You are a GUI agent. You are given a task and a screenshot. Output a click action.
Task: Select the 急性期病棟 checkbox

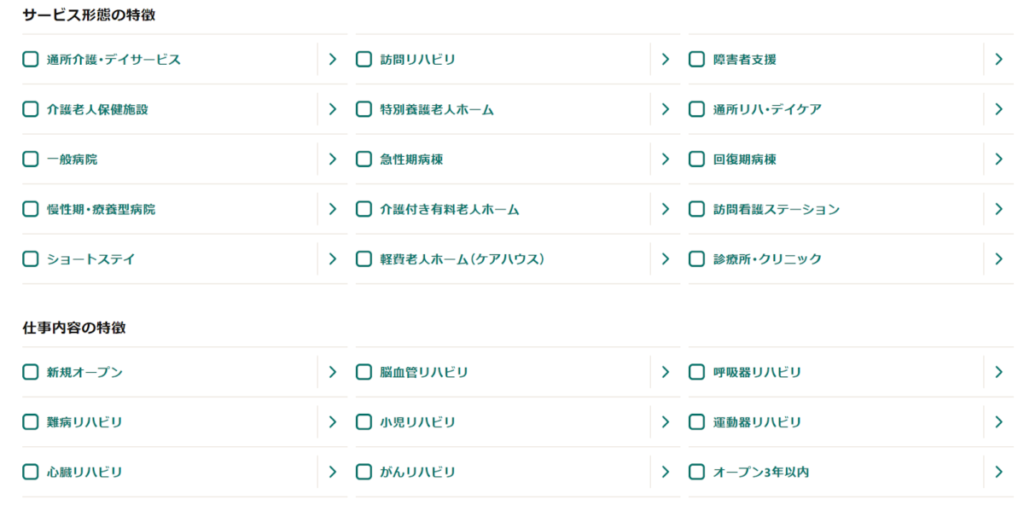[x=364, y=159]
